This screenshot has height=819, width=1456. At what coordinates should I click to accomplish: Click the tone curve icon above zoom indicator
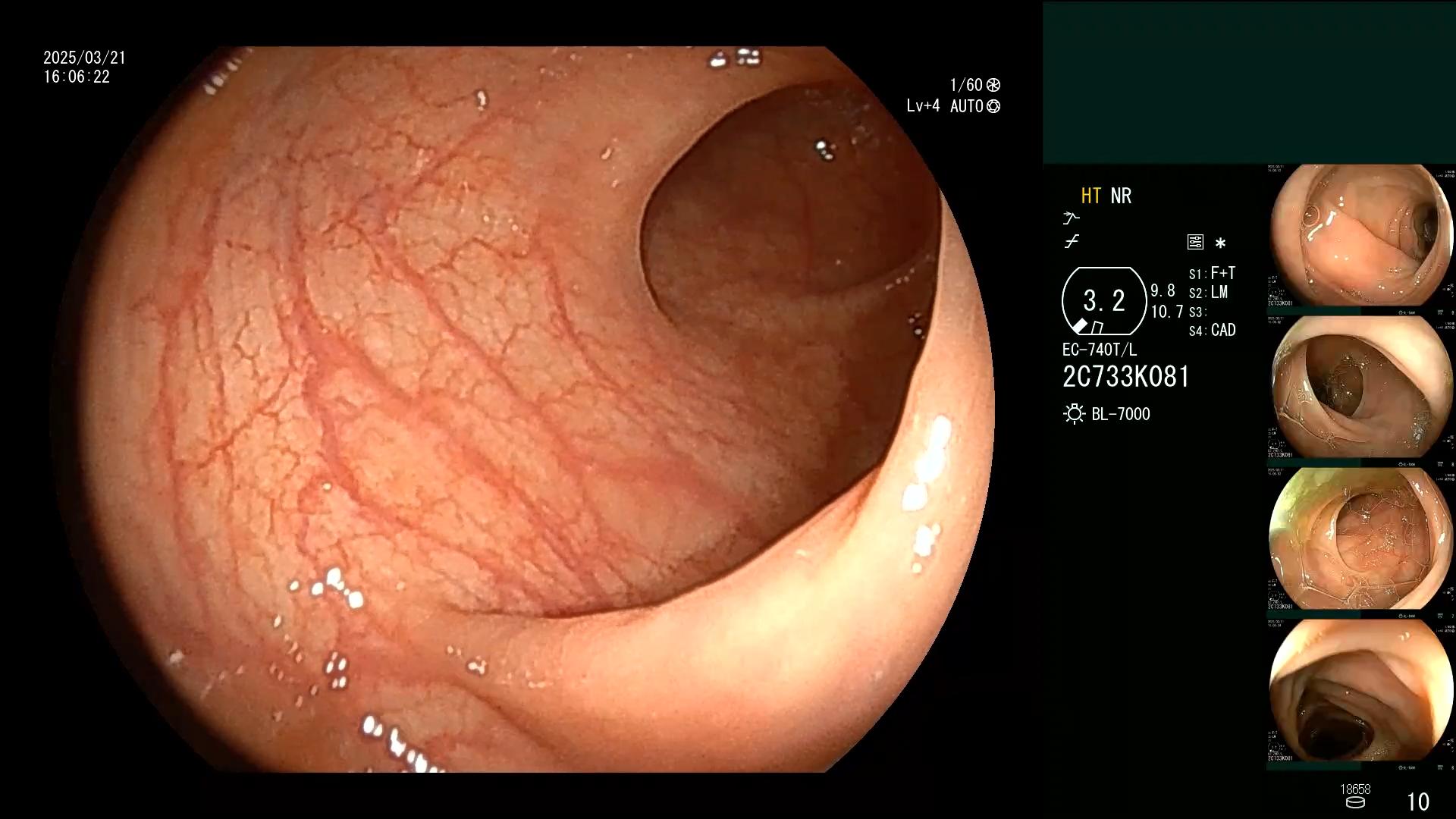1072,242
